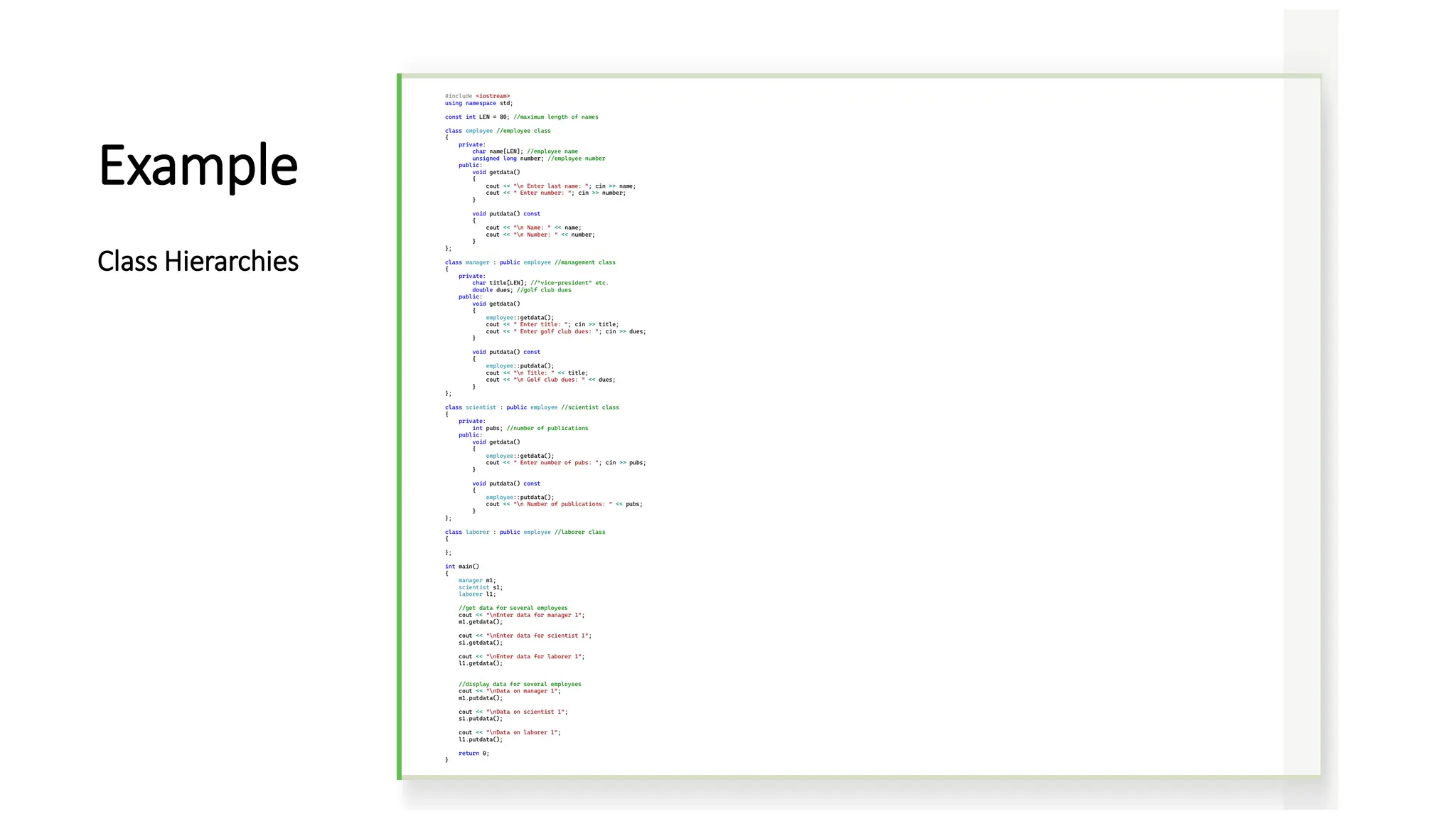Viewport: 1456px width, 819px height.
Task: Select the "\n Number of publications: " line
Action: click(x=564, y=504)
